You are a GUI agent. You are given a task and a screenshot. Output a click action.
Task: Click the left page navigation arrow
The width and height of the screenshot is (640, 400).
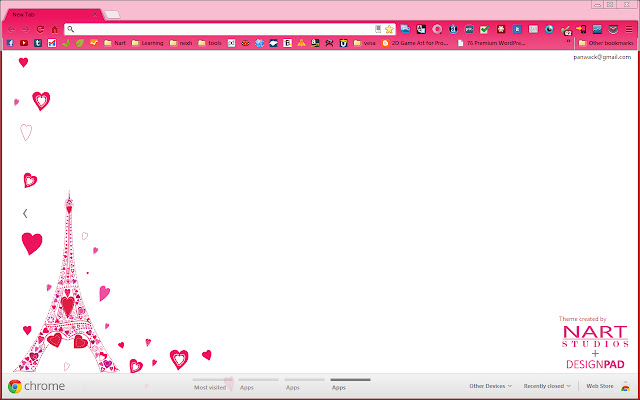[25, 213]
